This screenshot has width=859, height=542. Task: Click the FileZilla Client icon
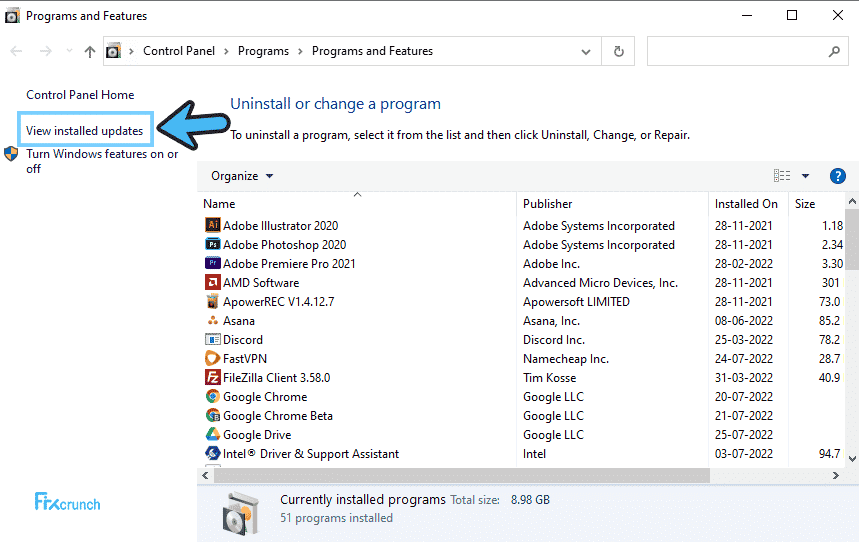point(213,377)
